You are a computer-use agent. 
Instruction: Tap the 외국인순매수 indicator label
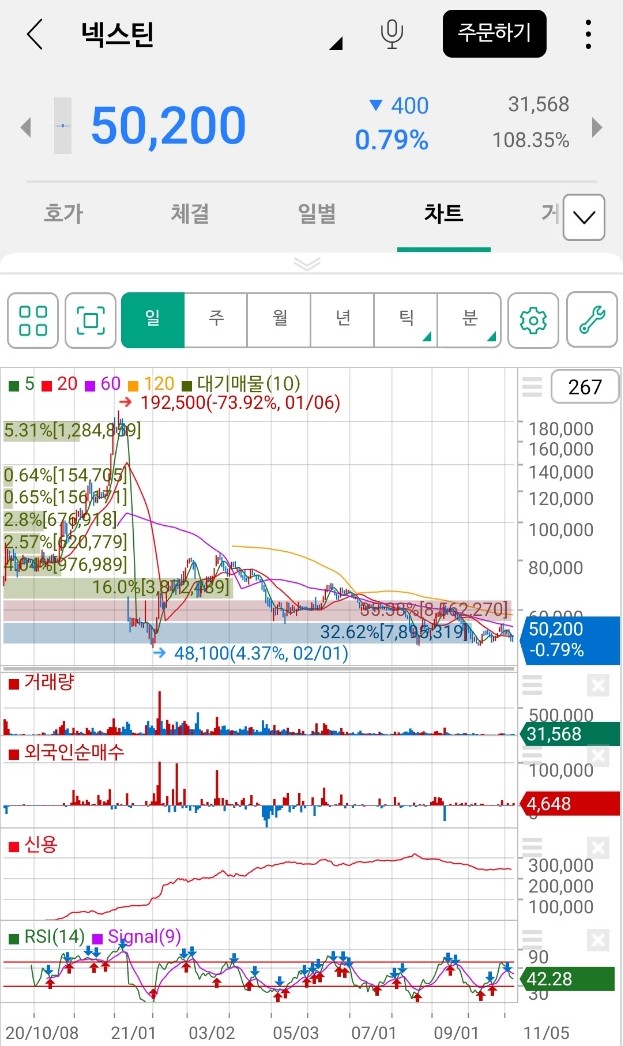click(x=66, y=752)
